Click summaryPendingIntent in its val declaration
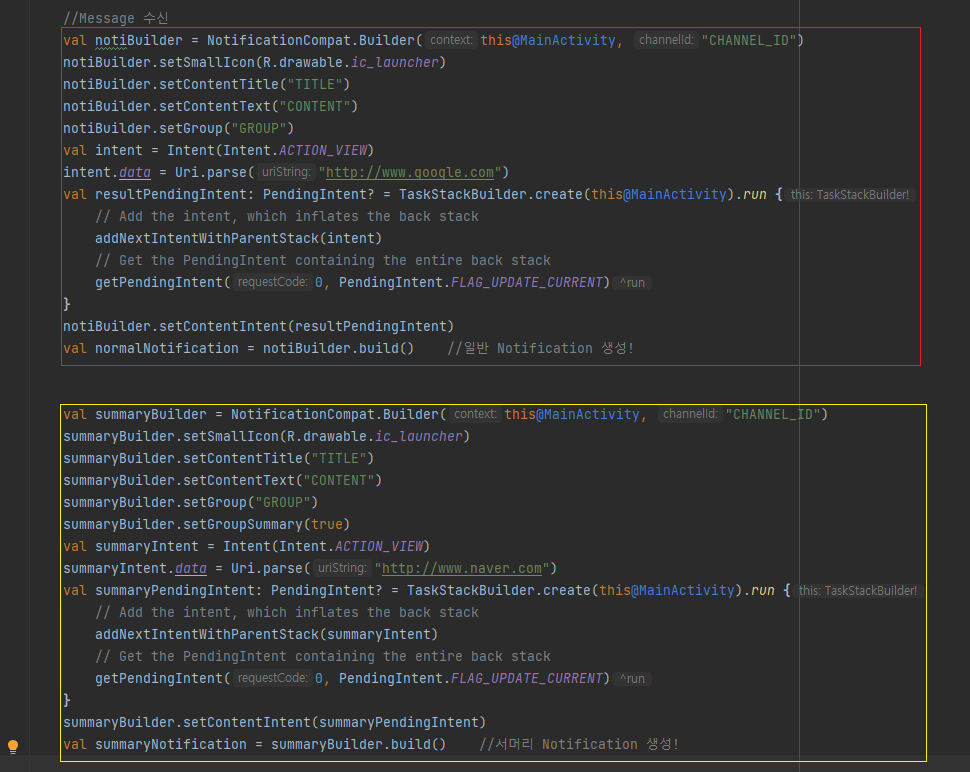Screen dimensions: 970x772 tap(175, 591)
